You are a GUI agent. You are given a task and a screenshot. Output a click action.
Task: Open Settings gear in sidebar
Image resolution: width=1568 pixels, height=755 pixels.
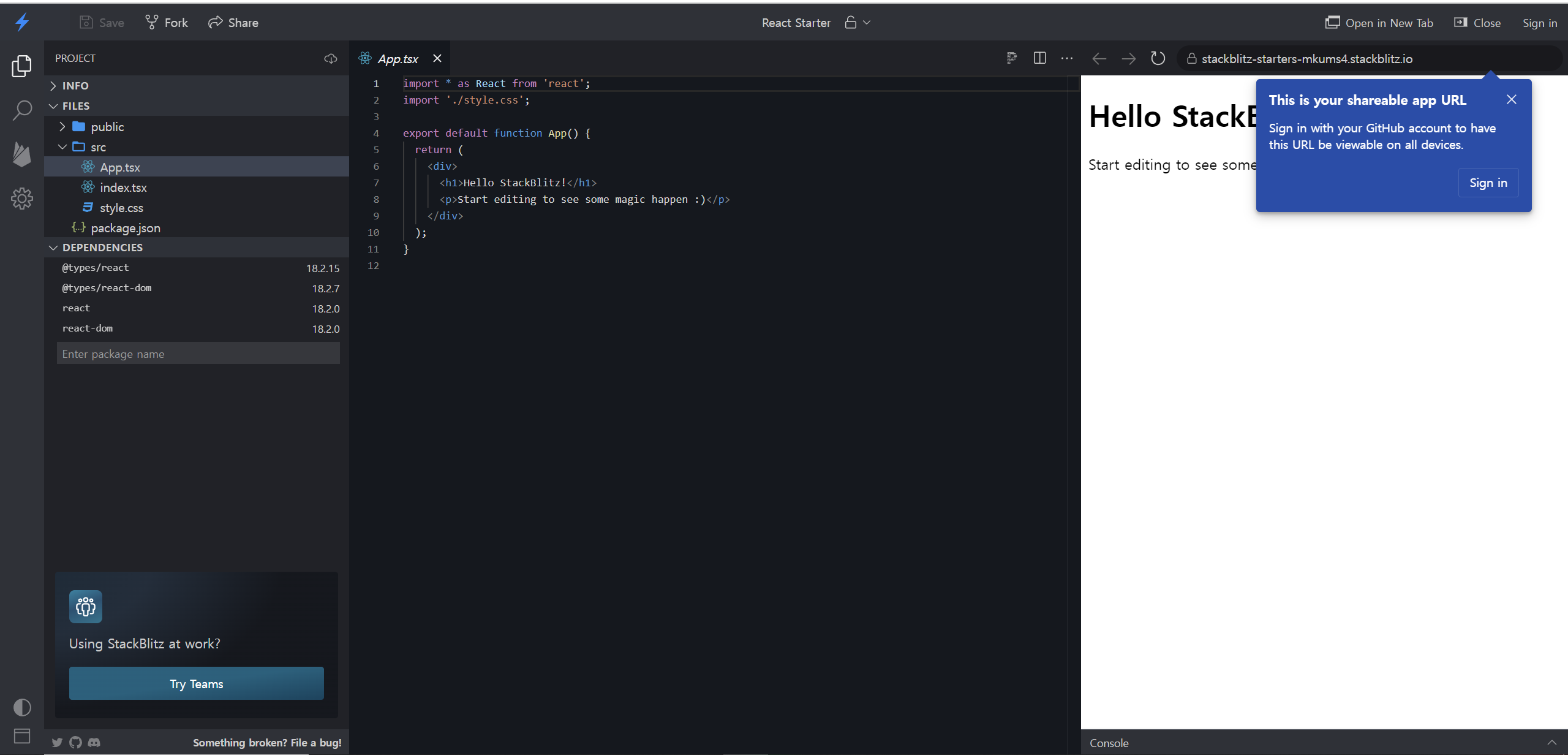pyautogui.click(x=22, y=199)
